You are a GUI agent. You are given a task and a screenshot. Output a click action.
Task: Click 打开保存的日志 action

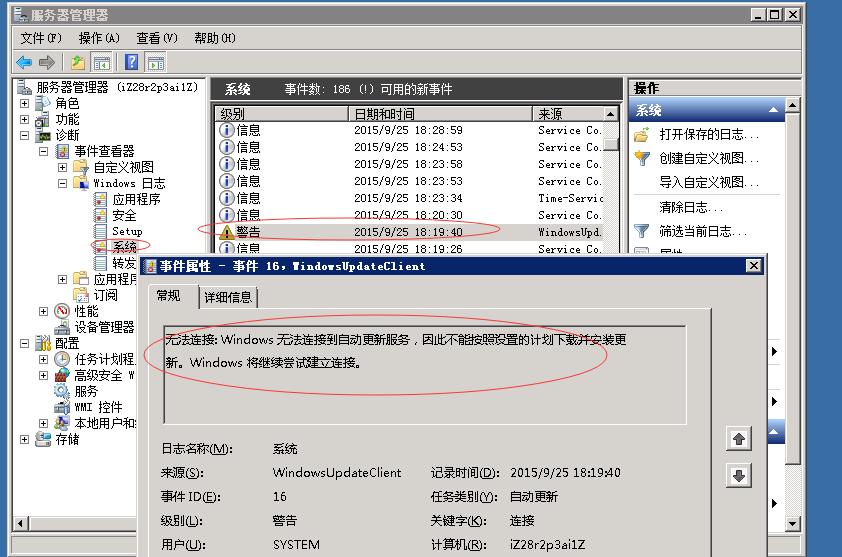pyautogui.click(x=709, y=134)
